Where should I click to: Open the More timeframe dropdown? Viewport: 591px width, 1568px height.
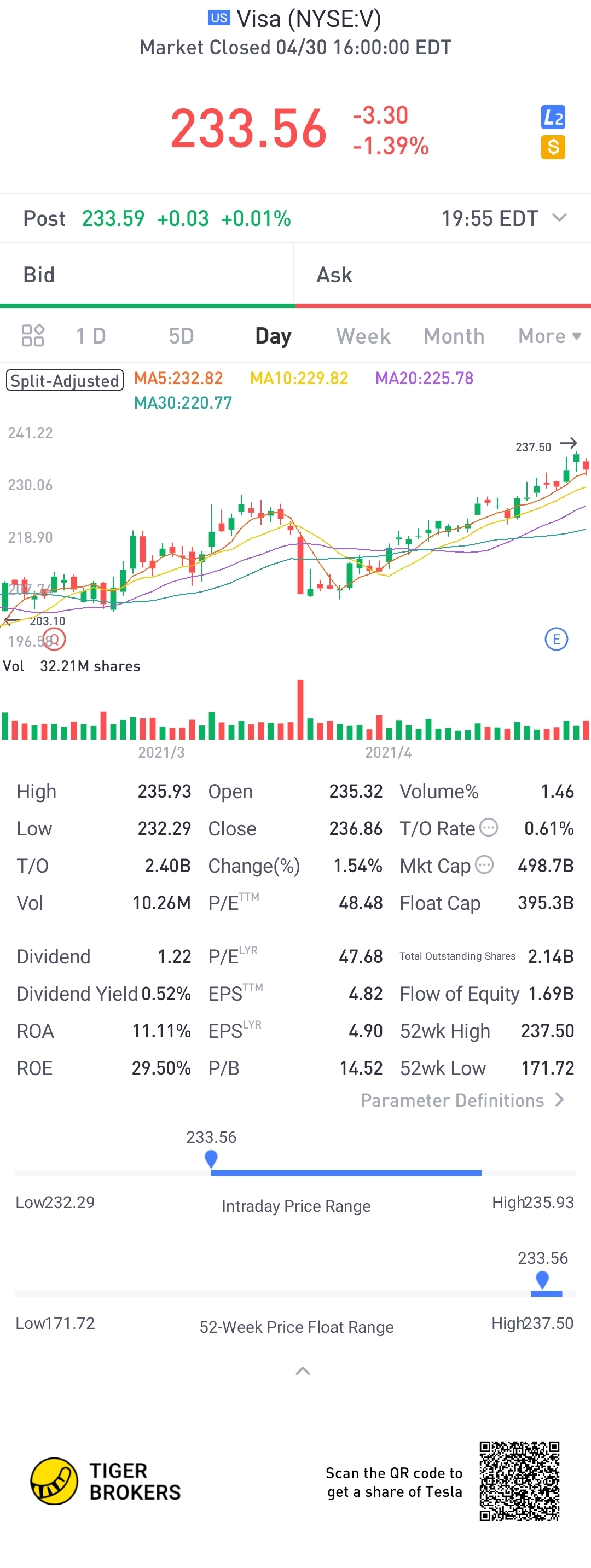[x=549, y=336]
